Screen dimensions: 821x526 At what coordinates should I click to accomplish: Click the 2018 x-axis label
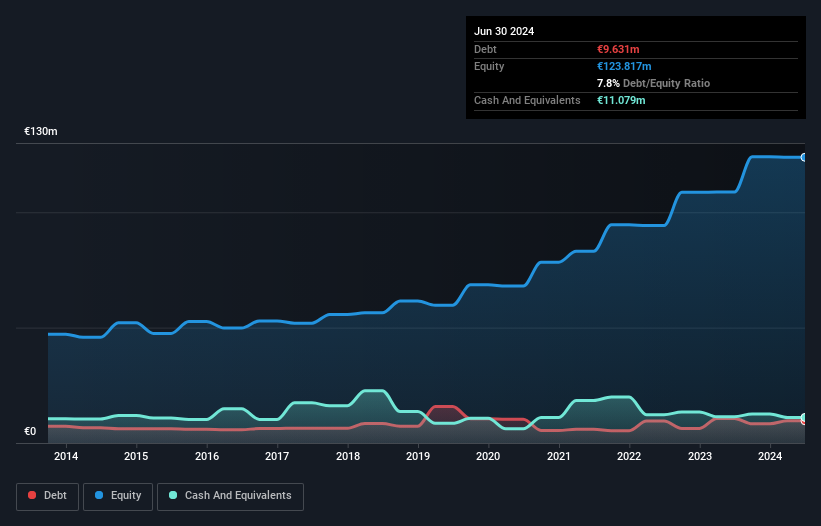pos(348,456)
